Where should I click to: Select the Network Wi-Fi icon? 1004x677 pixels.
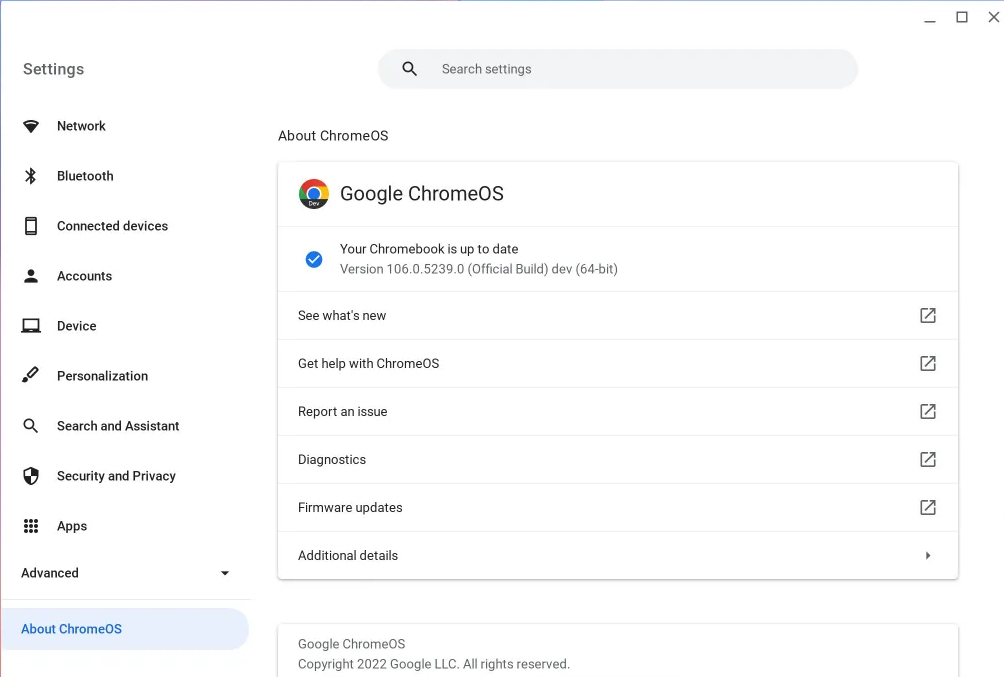point(30,126)
